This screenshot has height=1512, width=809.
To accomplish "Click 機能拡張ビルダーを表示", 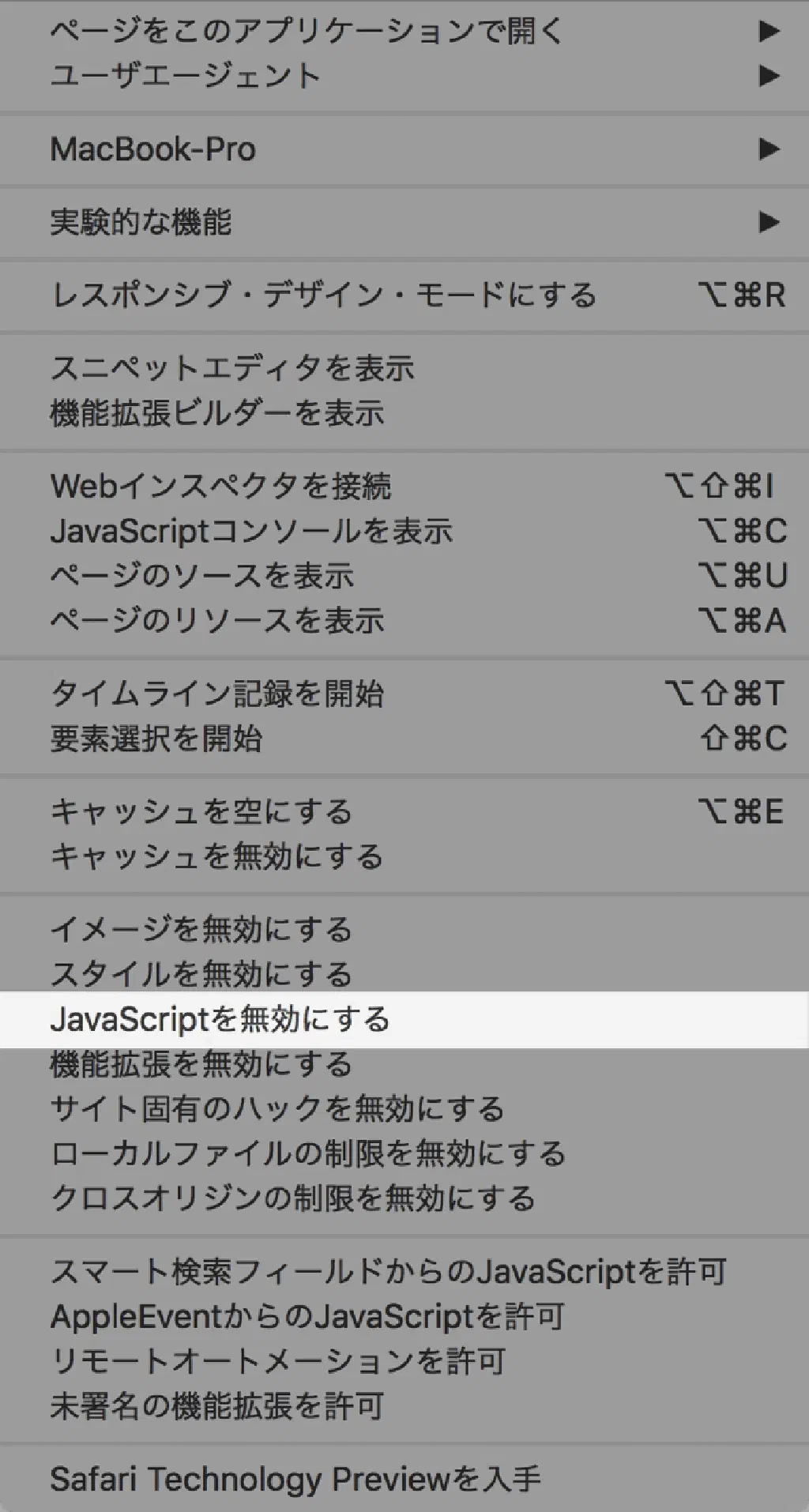I will pyautogui.click(x=217, y=413).
